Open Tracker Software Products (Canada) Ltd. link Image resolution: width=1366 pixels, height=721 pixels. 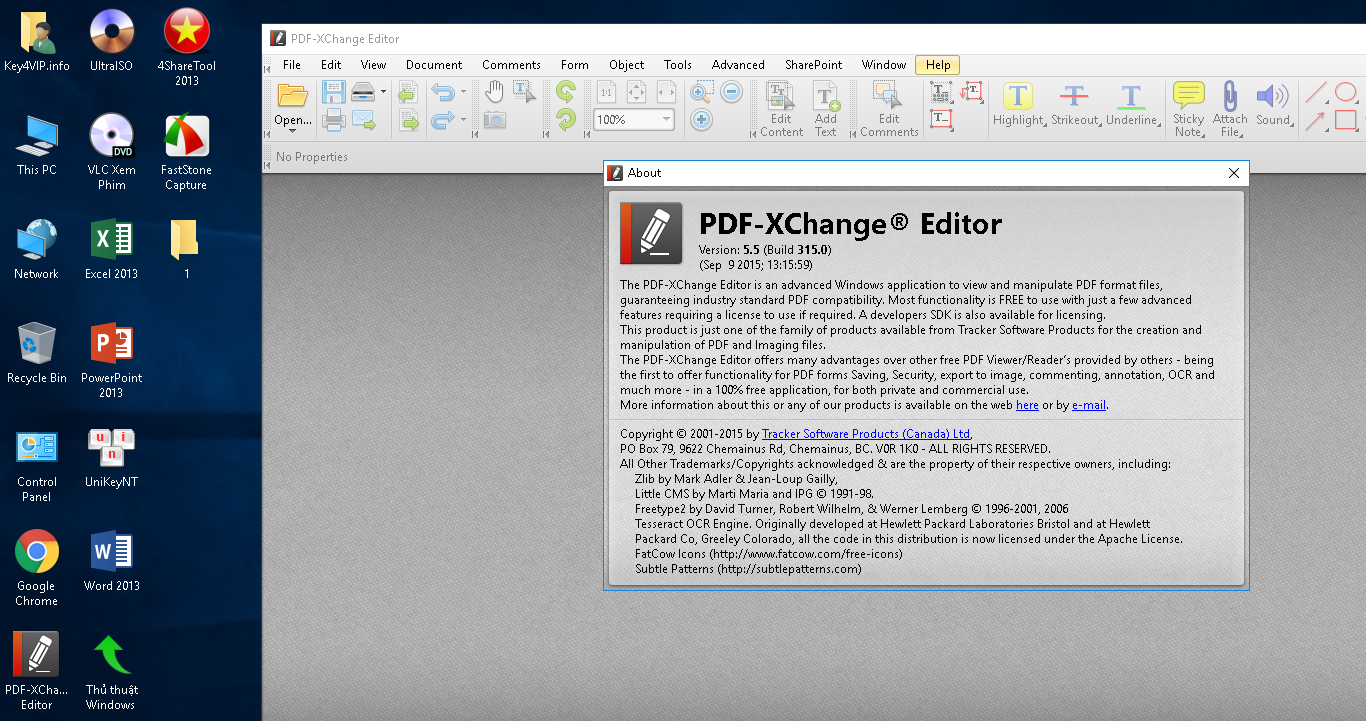867,434
